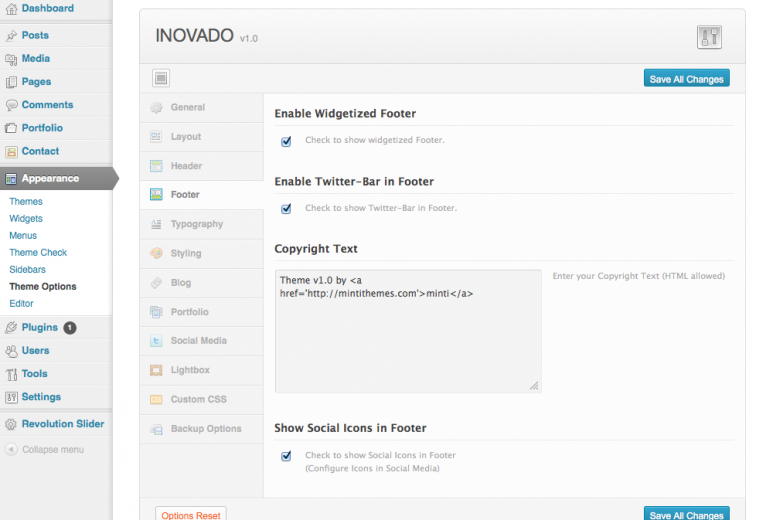The width and height of the screenshot is (773, 520).
Task: Uncheck Enable Widgetized Footer checkbox
Action: pos(286,141)
